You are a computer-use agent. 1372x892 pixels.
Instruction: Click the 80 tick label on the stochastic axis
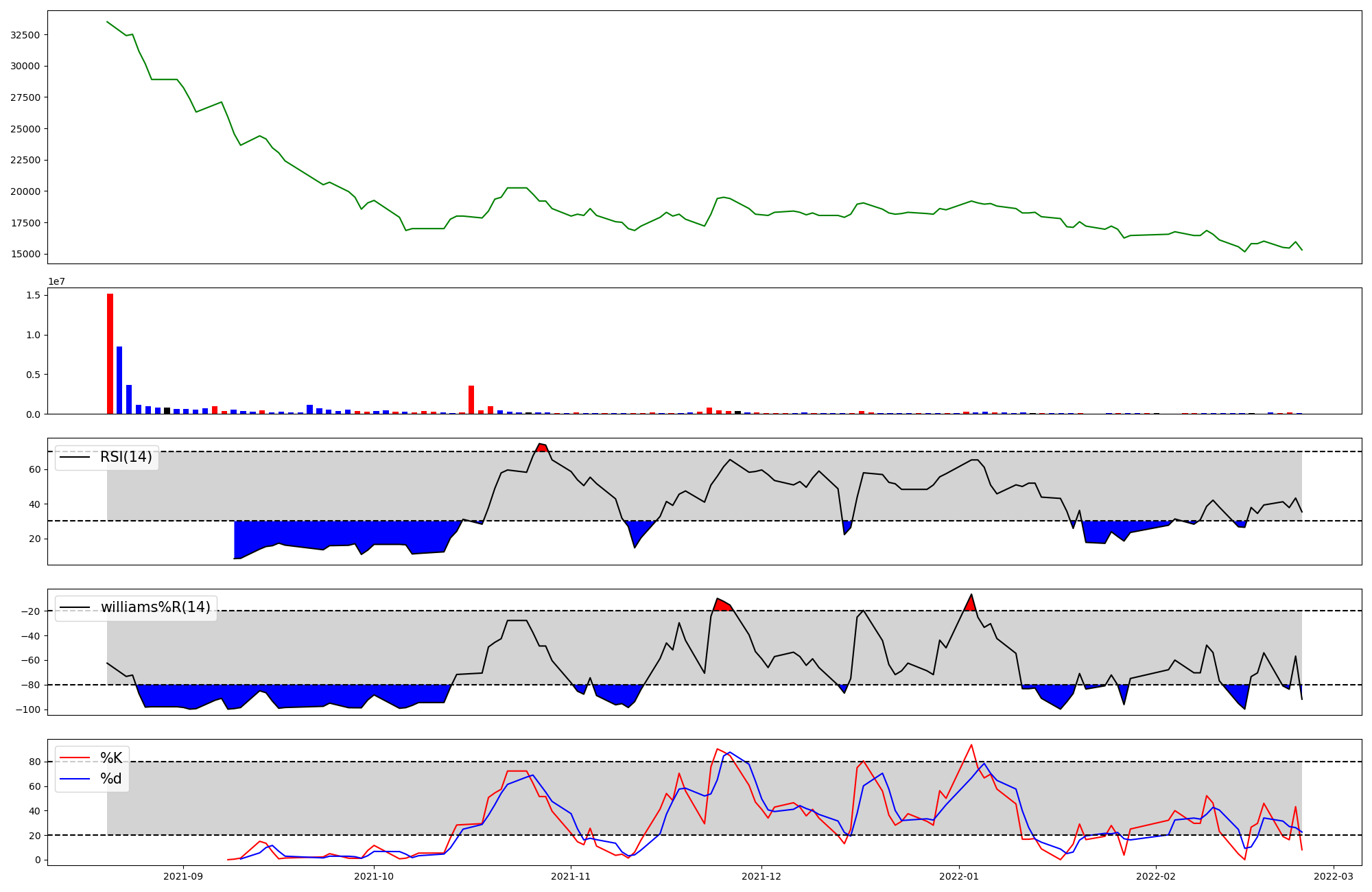[35, 762]
